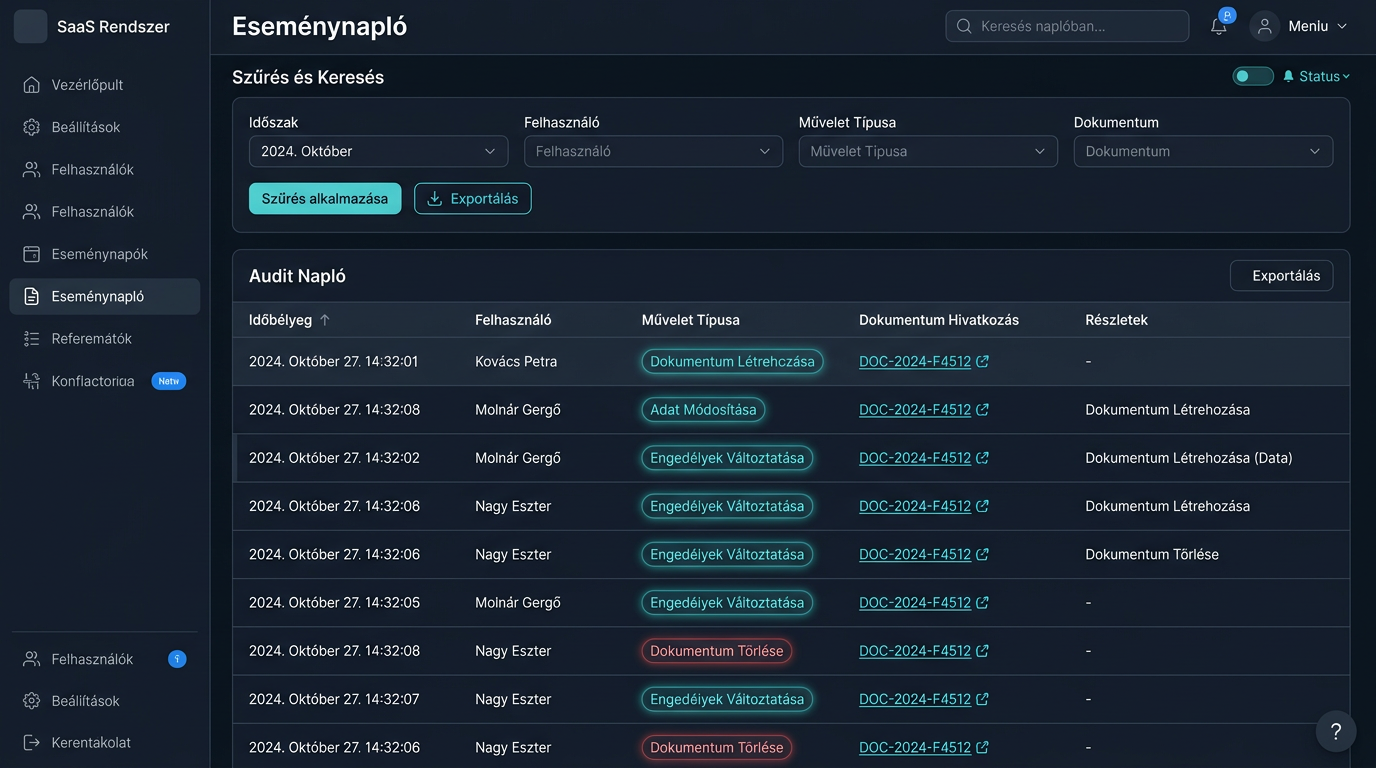Expand the Menlu user menu
Screen dimensions: 1376x768
coord(1318,26)
